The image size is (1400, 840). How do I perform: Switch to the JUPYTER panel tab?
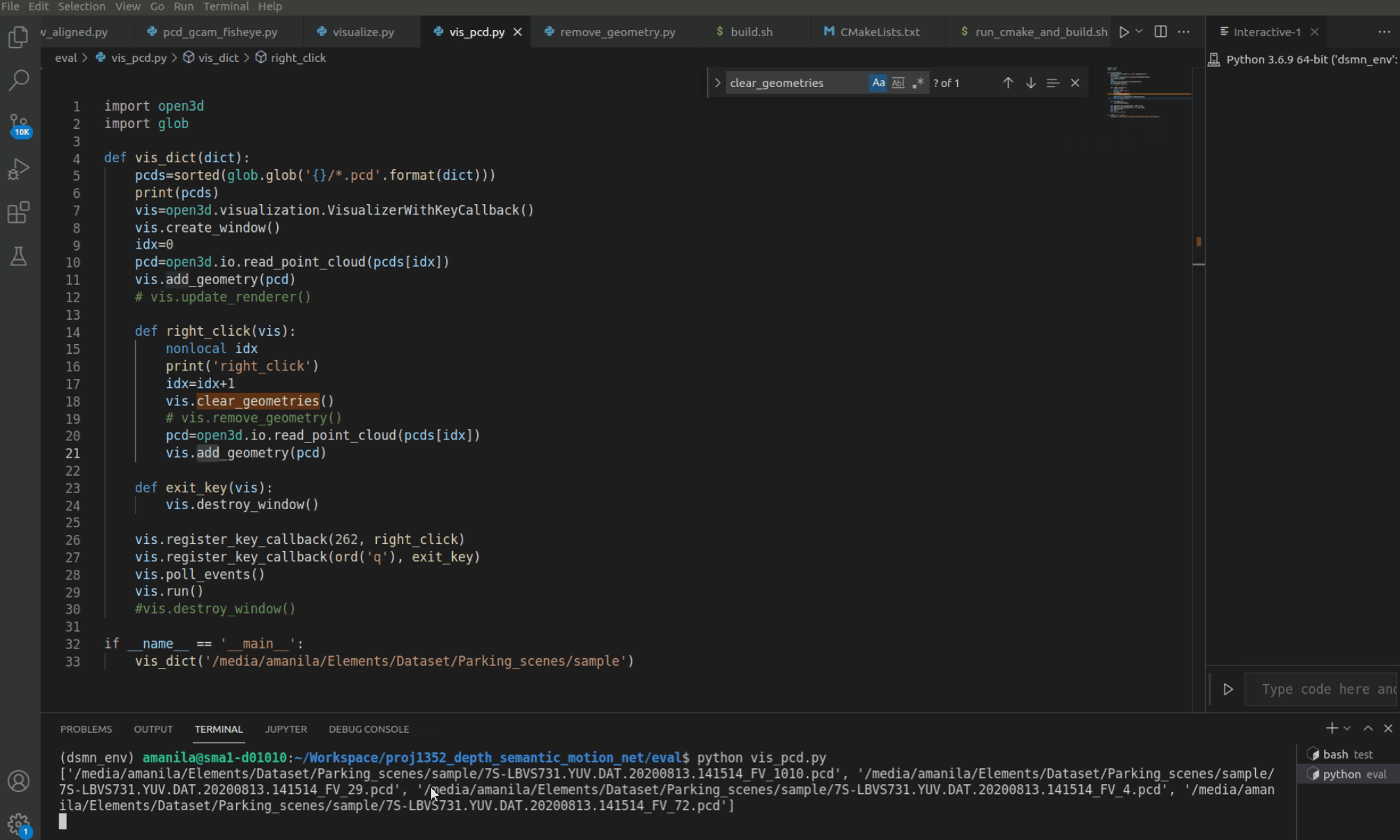tap(286, 729)
